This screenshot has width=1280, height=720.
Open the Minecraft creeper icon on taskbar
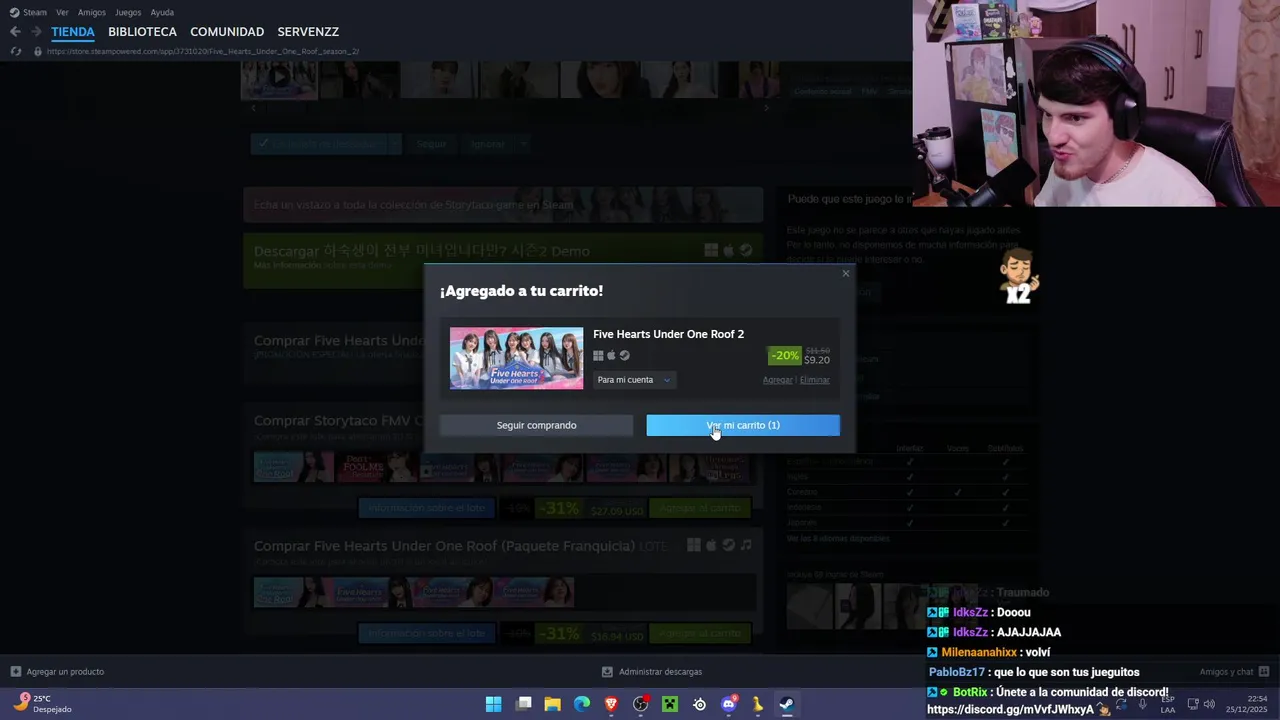click(670, 704)
